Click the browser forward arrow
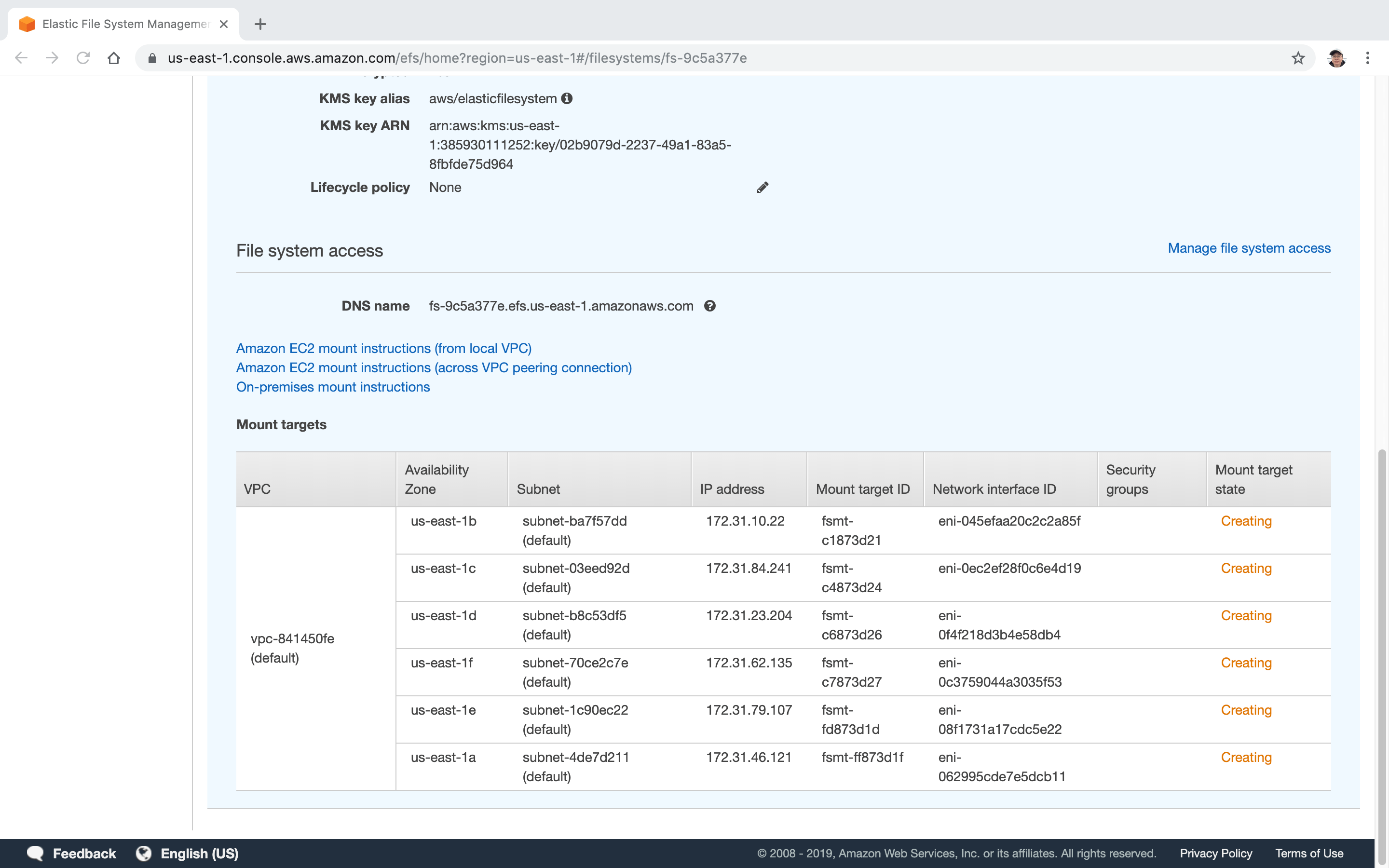1389x868 pixels. [52, 58]
